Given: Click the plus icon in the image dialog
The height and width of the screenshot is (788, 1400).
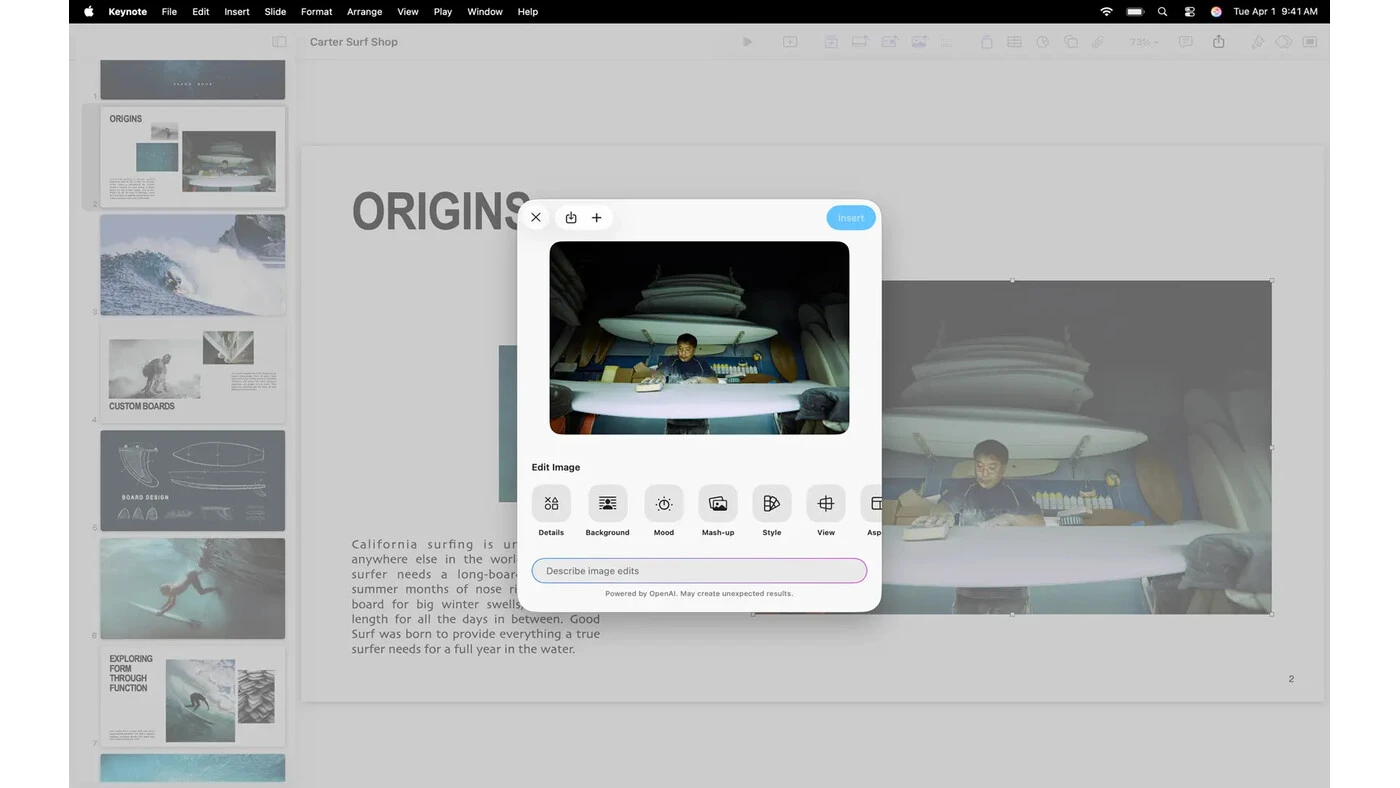Looking at the screenshot, I should pyautogui.click(x=597, y=217).
